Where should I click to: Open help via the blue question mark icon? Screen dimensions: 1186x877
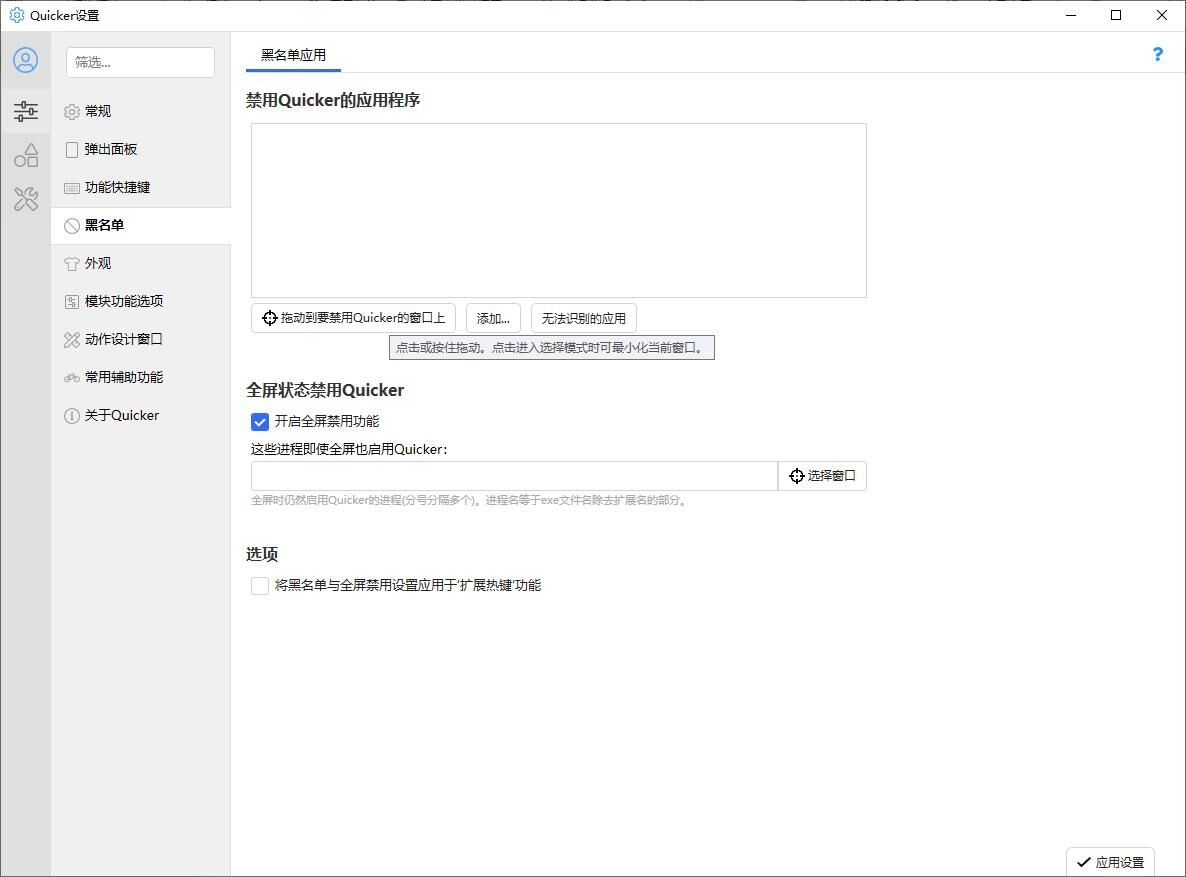(x=1157, y=54)
